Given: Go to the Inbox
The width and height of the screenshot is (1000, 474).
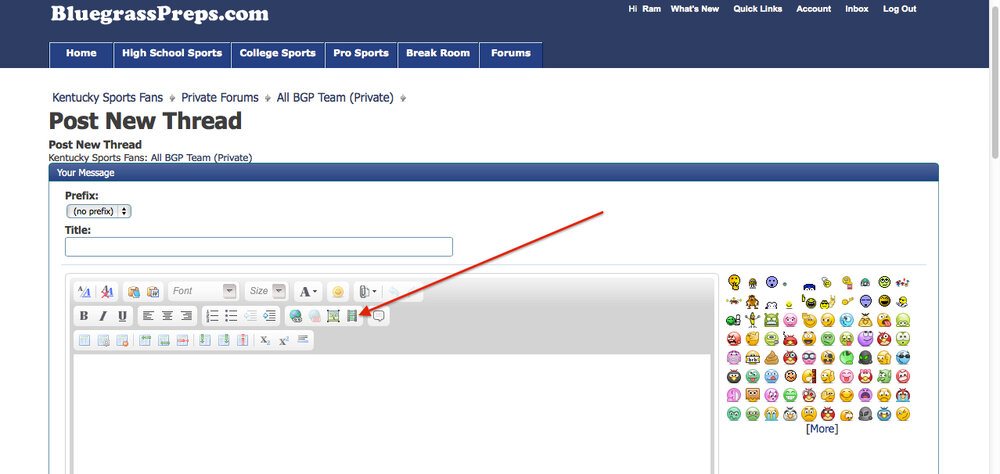Looking at the screenshot, I should (857, 9).
